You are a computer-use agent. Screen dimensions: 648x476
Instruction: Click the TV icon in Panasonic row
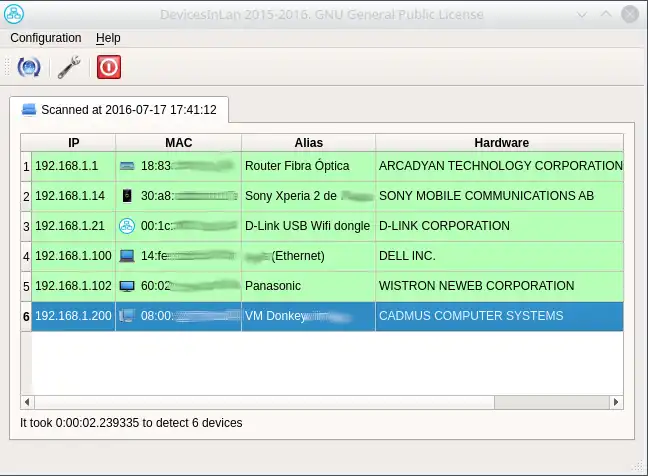coord(127,286)
